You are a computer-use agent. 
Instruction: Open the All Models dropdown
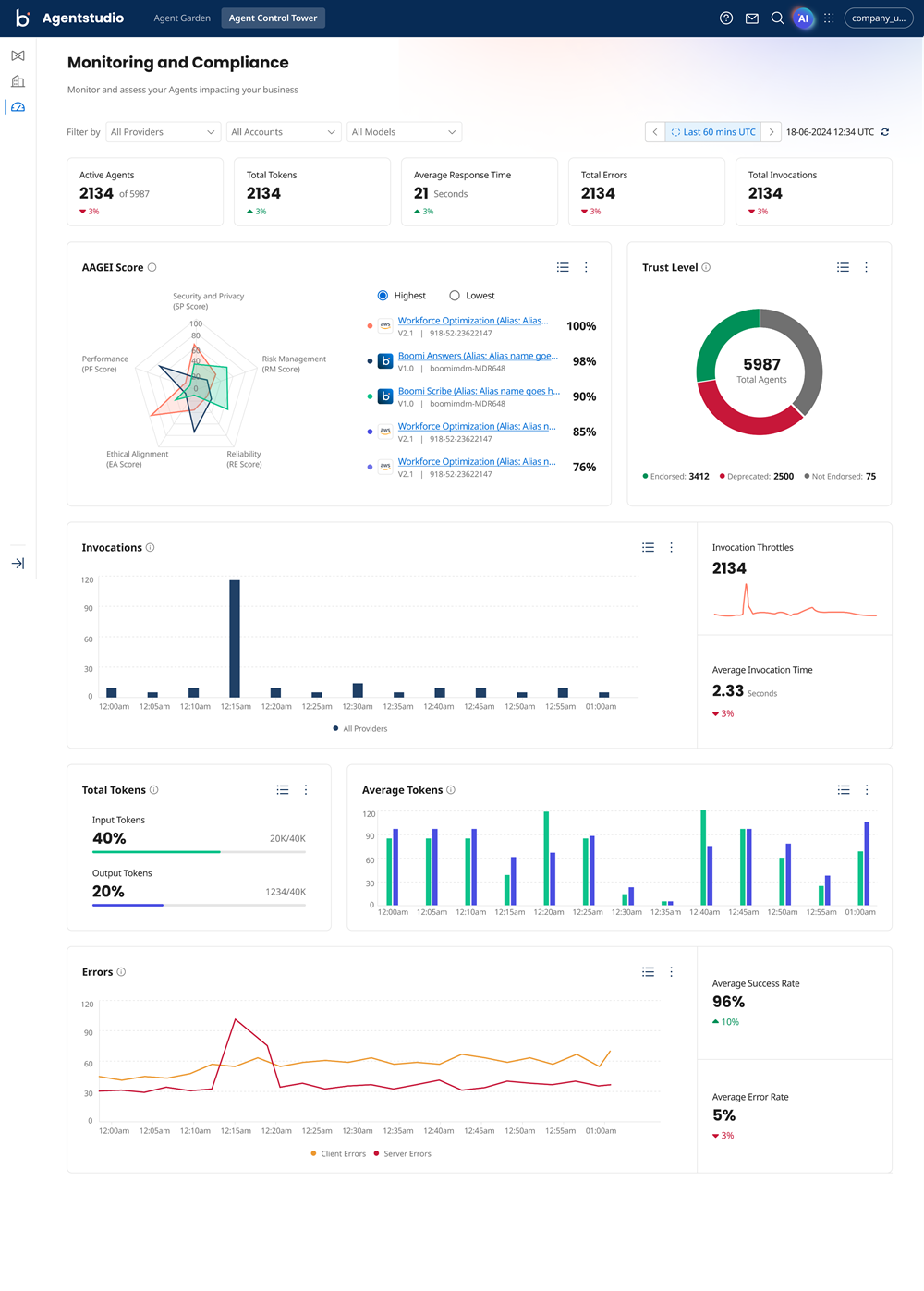pos(404,131)
